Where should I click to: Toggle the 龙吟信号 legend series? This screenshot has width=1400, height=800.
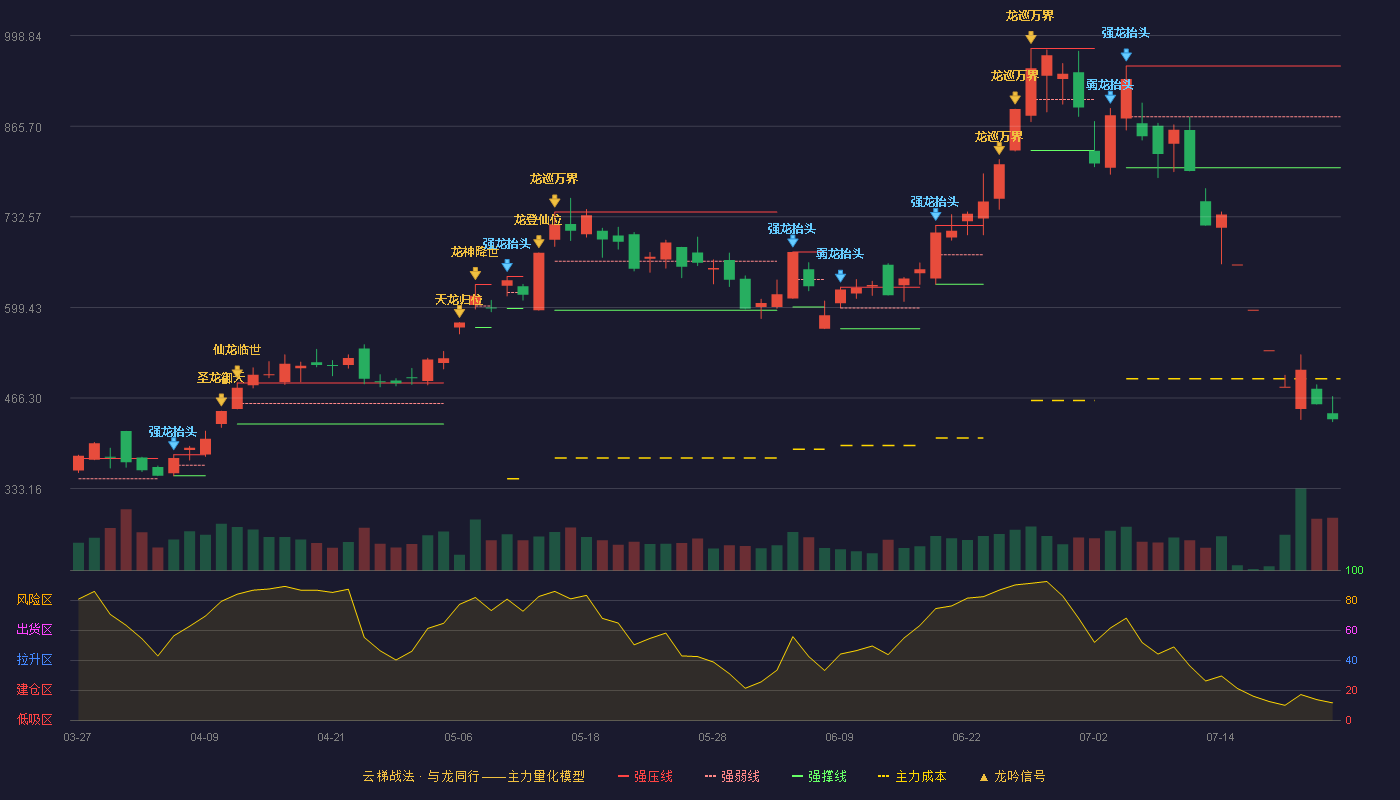tap(1011, 776)
